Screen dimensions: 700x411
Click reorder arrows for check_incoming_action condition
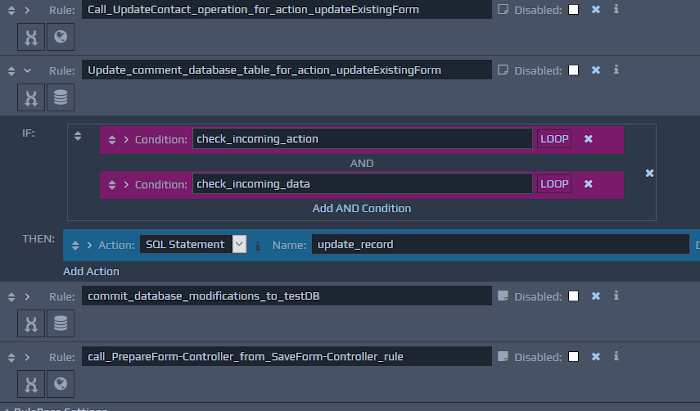pos(112,140)
